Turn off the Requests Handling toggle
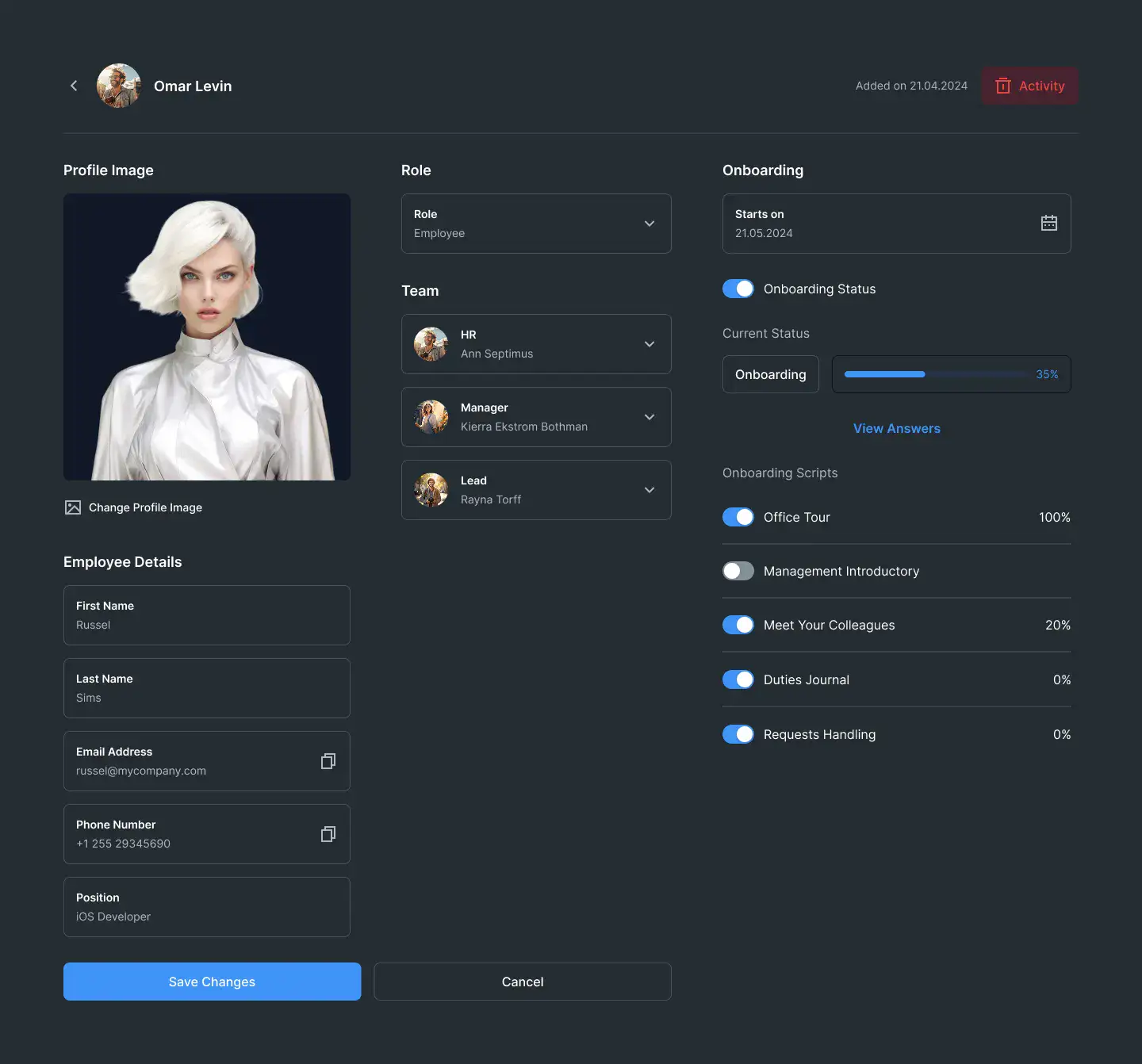Image resolution: width=1142 pixels, height=1064 pixels. click(x=738, y=734)
